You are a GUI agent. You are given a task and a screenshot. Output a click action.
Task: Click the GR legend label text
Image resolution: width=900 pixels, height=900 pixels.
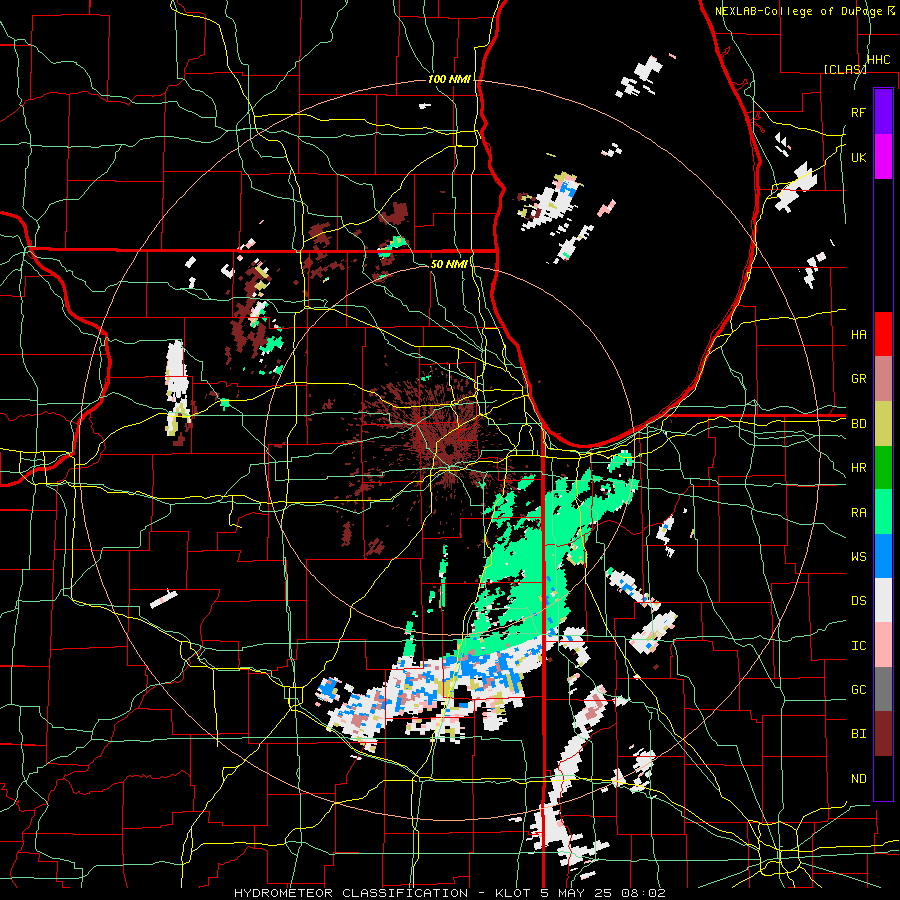[858, 379]
